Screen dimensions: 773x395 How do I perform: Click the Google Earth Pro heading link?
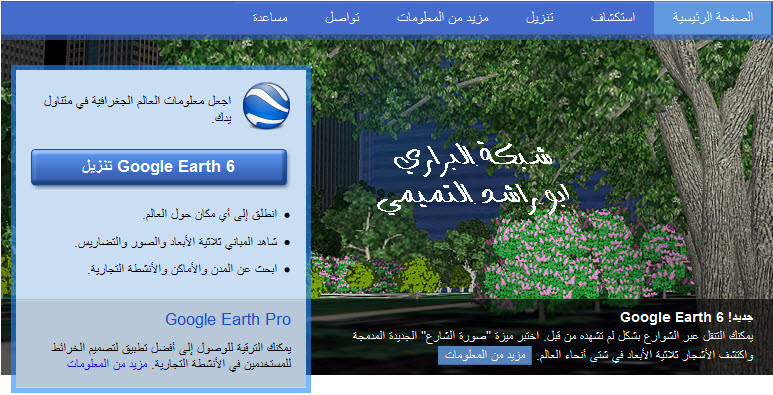pyautogui.click(x=228, y=320)
